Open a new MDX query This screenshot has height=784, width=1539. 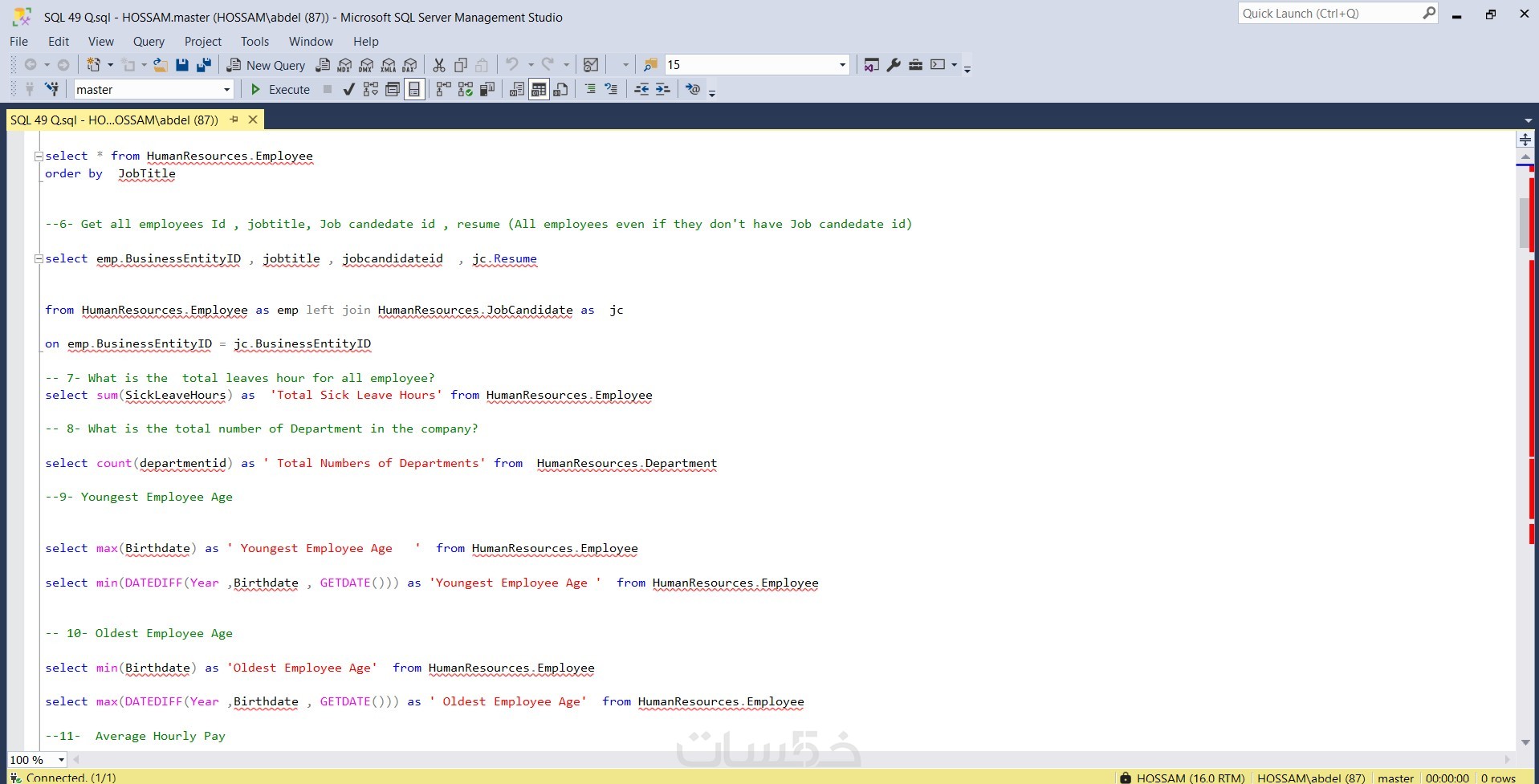pos(344,65)
